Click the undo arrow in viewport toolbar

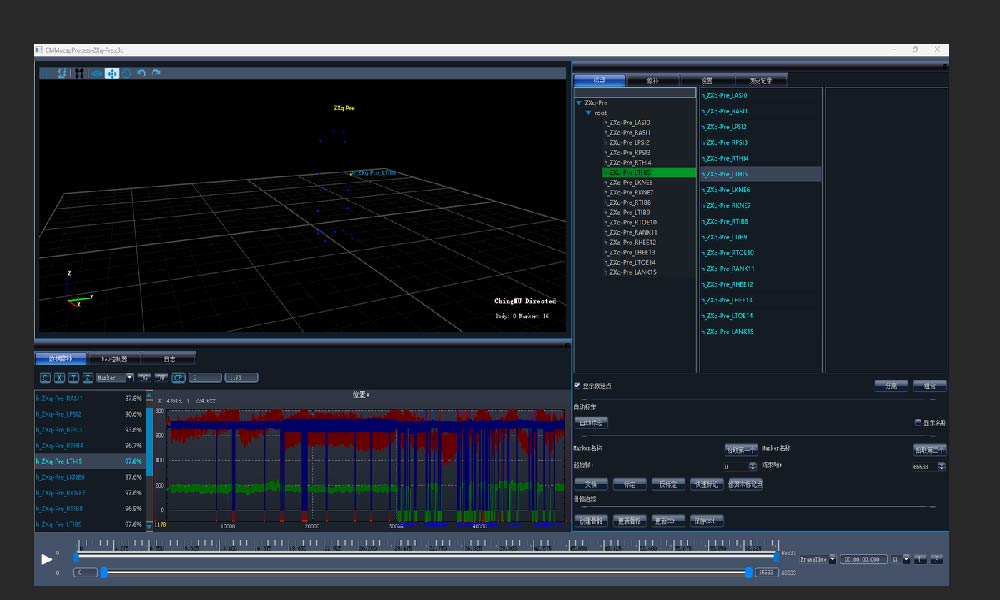pos(141,73)
